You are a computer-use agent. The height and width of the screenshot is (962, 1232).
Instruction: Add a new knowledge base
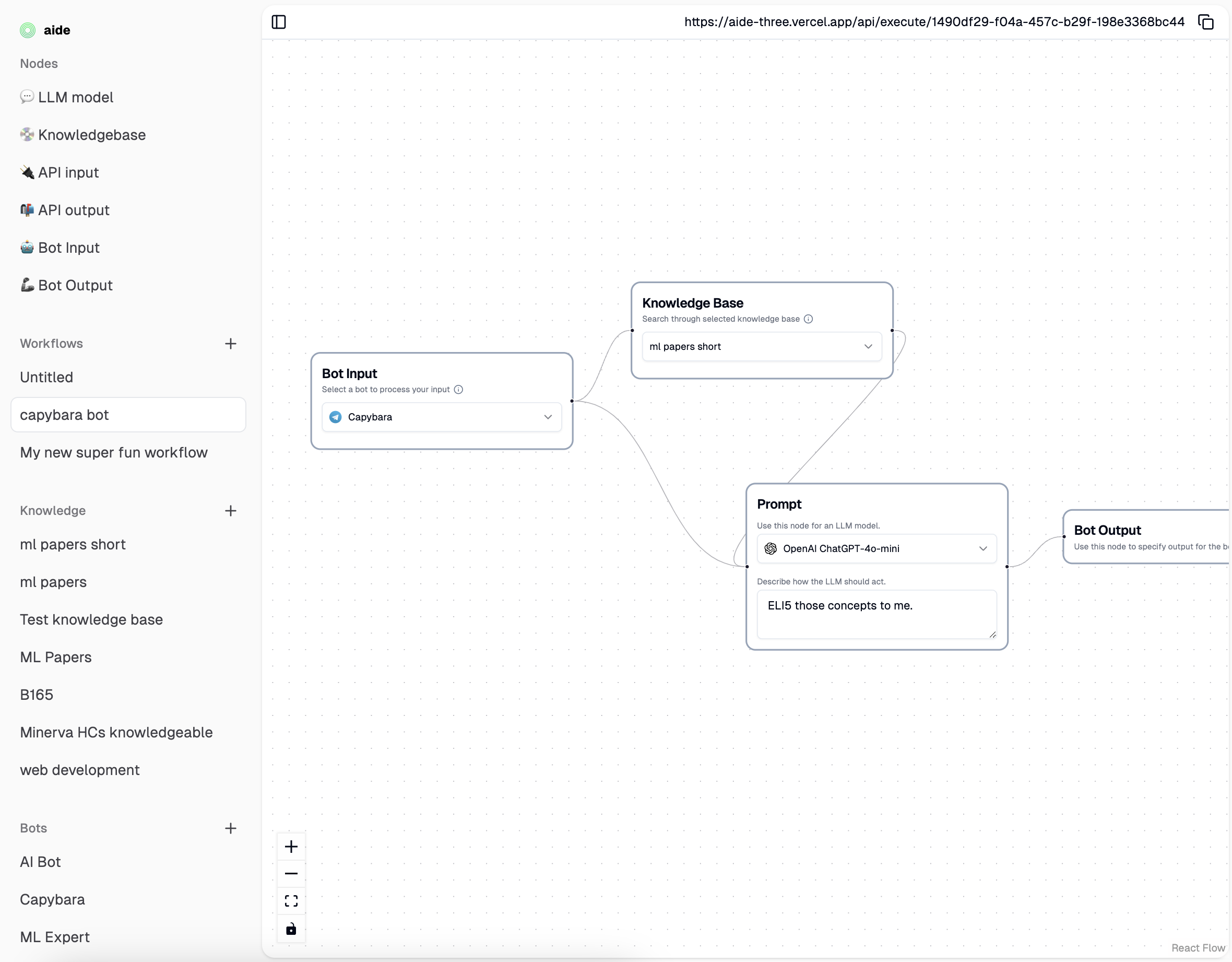[230, 511]
